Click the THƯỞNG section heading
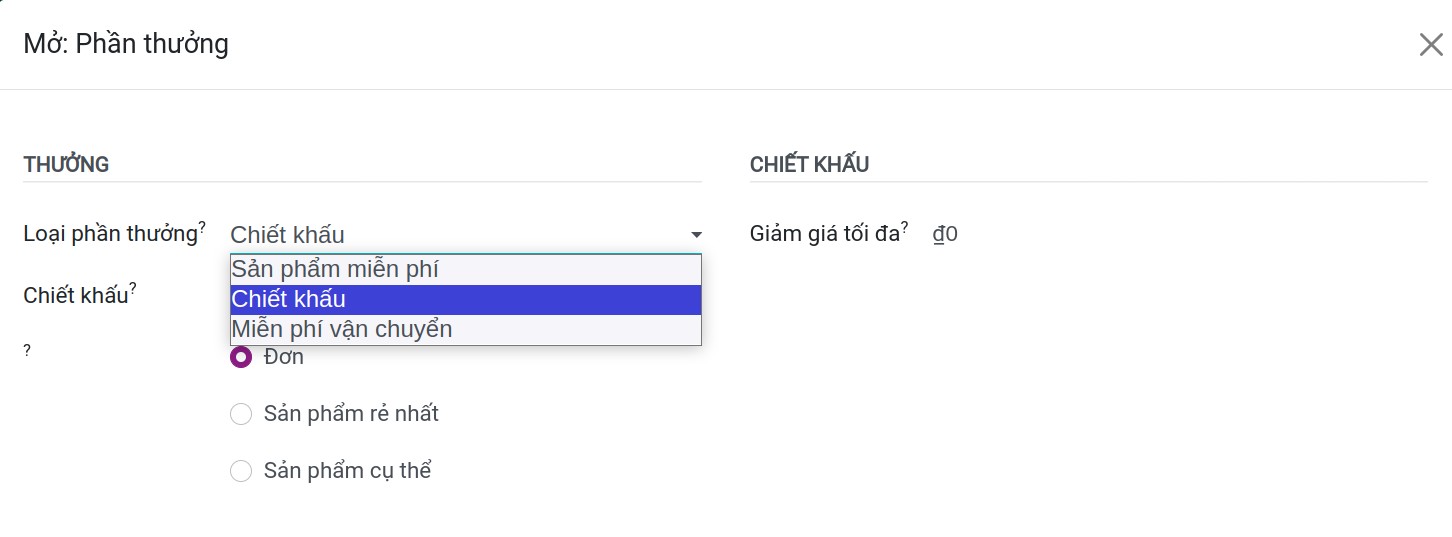1452x537 pixels. [x=66, y=165]
